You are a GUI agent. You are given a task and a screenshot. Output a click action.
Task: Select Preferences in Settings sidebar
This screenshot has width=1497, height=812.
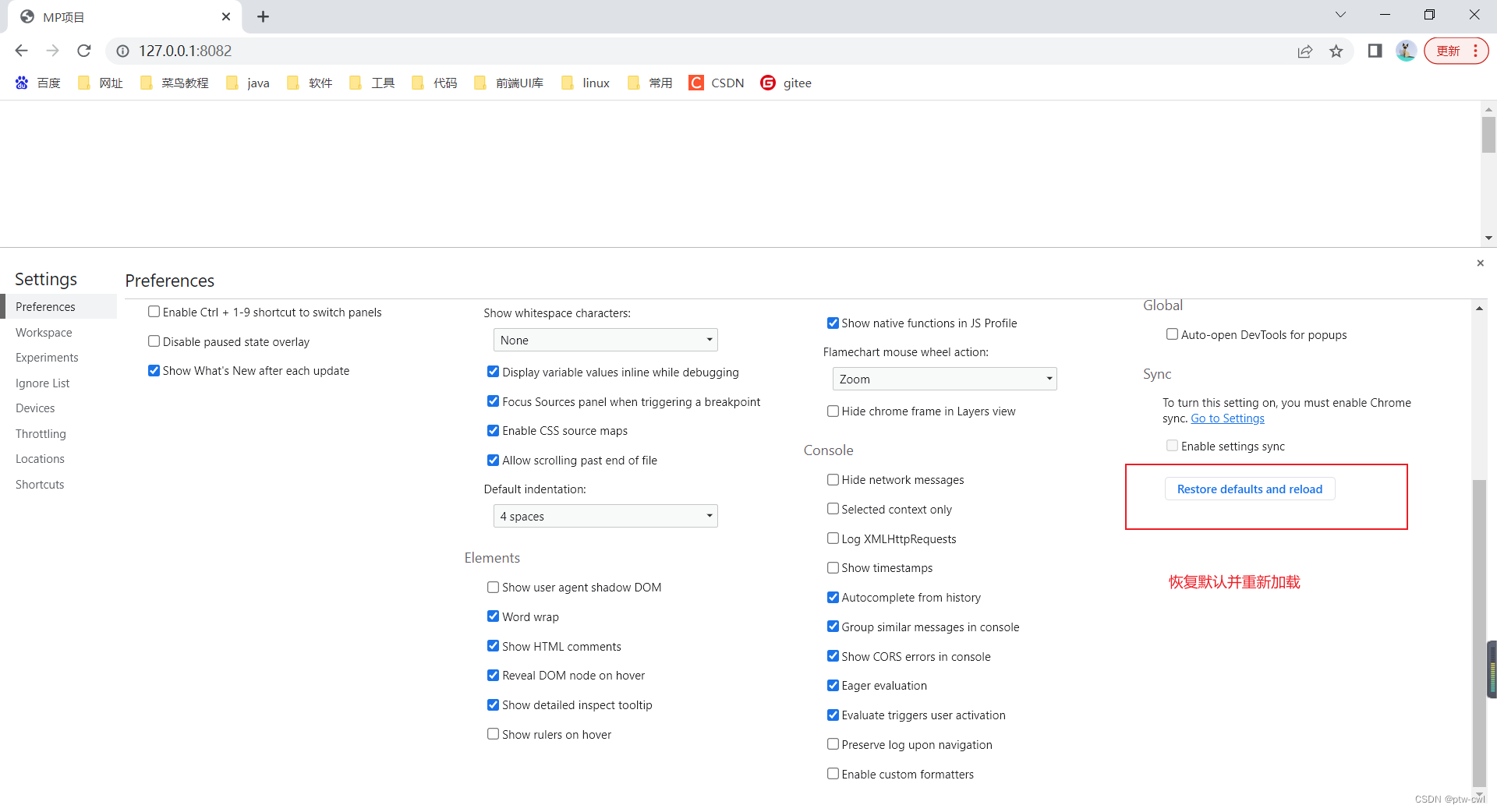(58, 307)
